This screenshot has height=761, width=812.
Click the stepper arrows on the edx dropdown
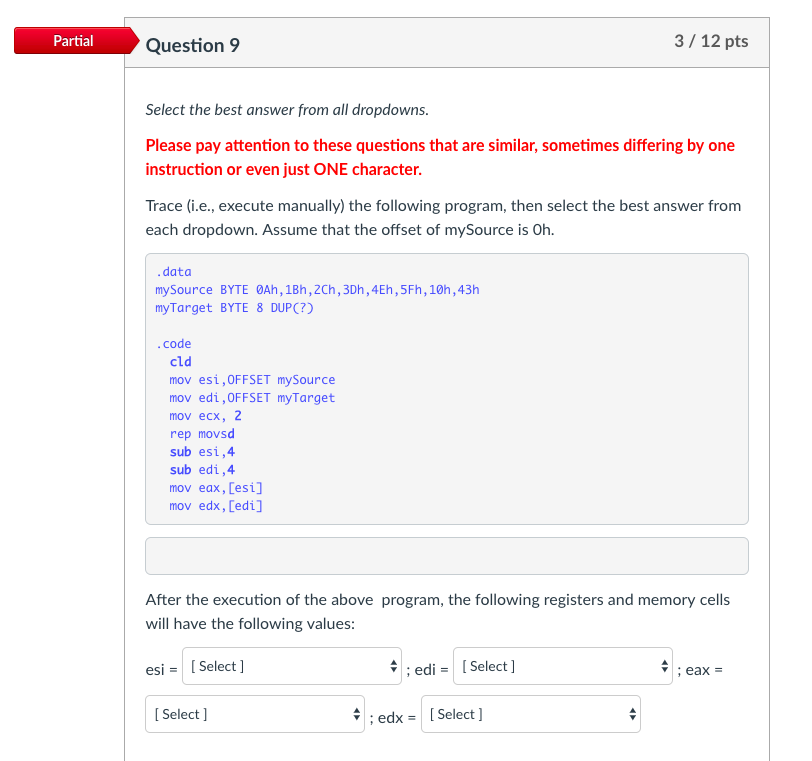click(x=631, y=714)
